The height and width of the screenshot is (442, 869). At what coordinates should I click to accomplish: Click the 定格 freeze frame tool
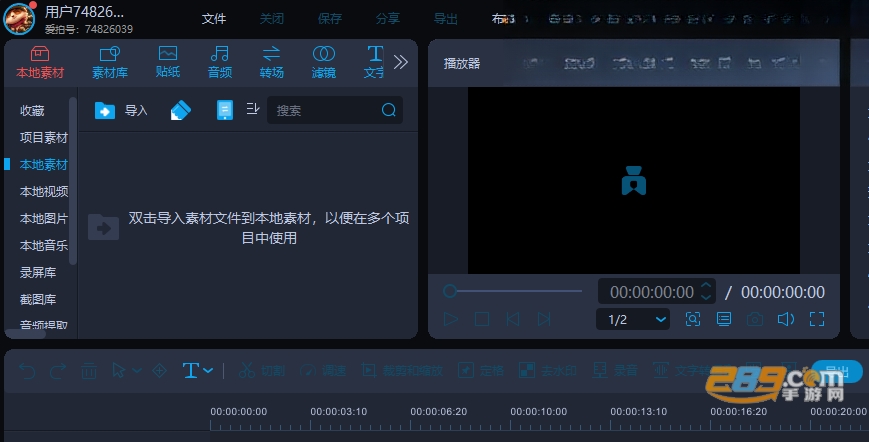(481, 371)
